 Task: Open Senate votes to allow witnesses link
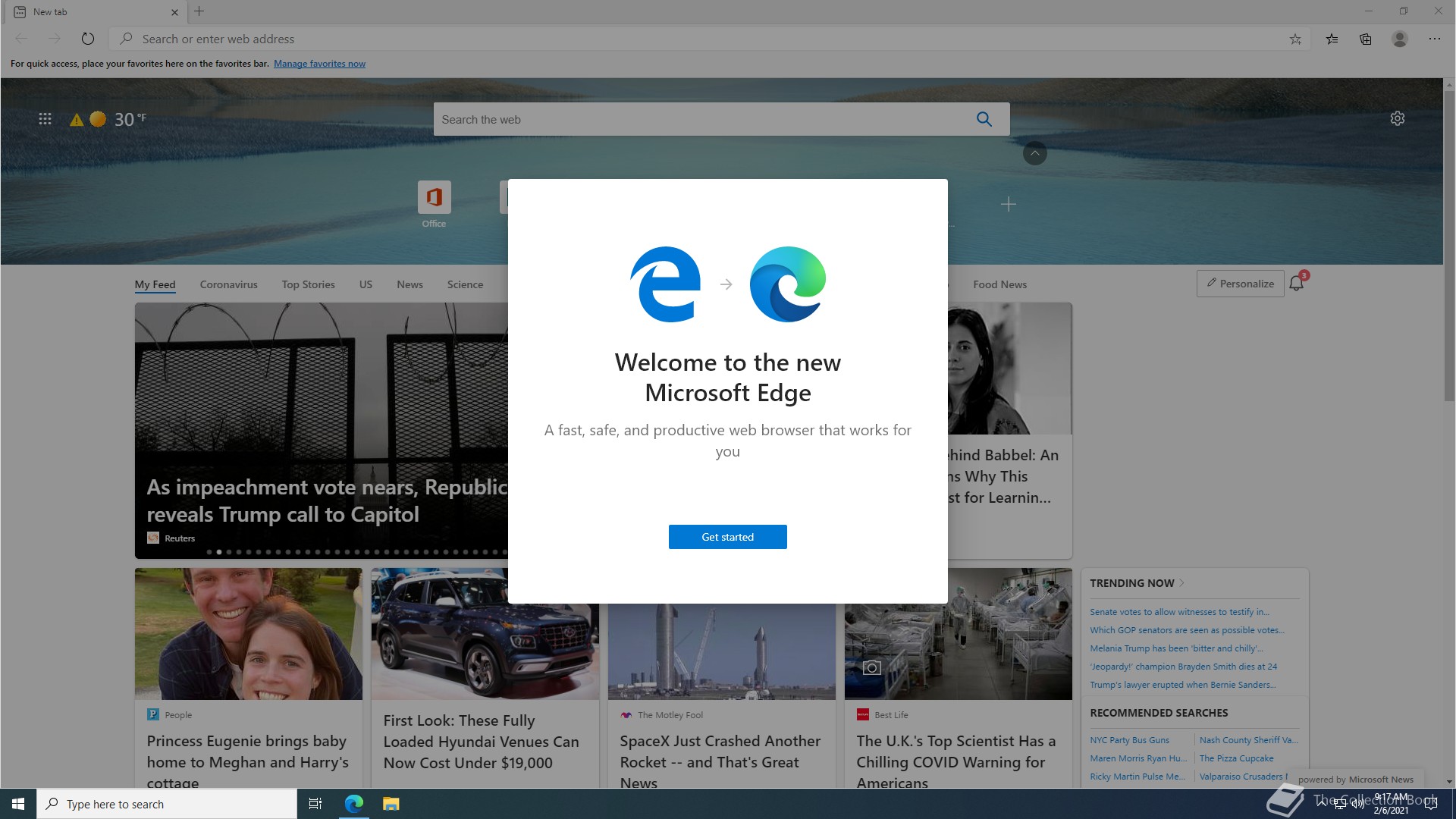click(x=1179, y=612)
